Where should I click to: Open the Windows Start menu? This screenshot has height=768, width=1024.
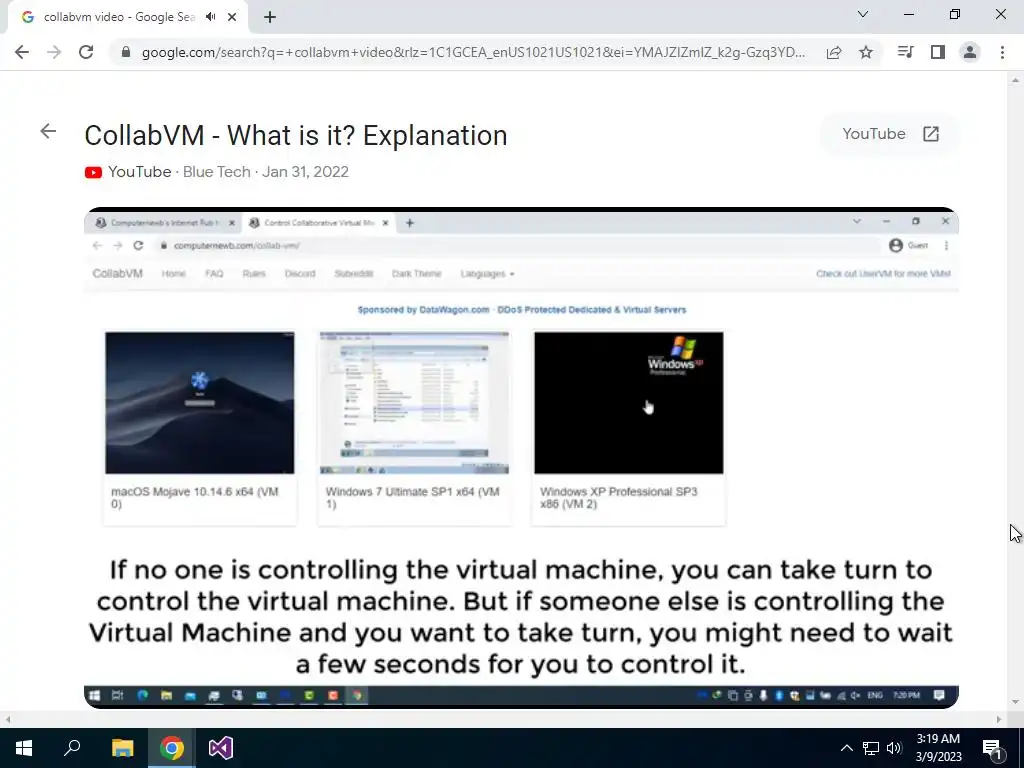click(x=24, y=748)
